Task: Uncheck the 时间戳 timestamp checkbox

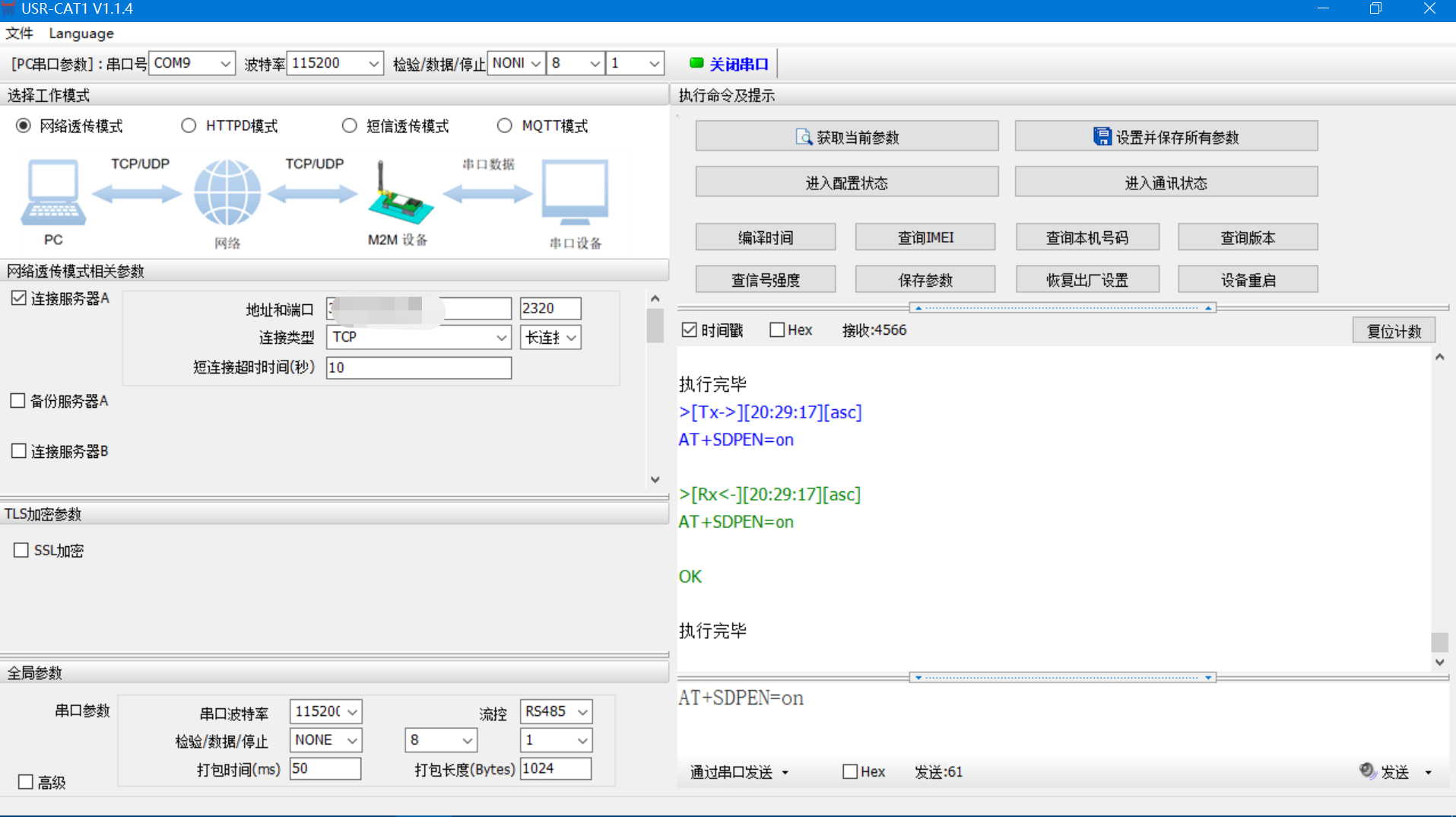Action: tap(690, 330)
